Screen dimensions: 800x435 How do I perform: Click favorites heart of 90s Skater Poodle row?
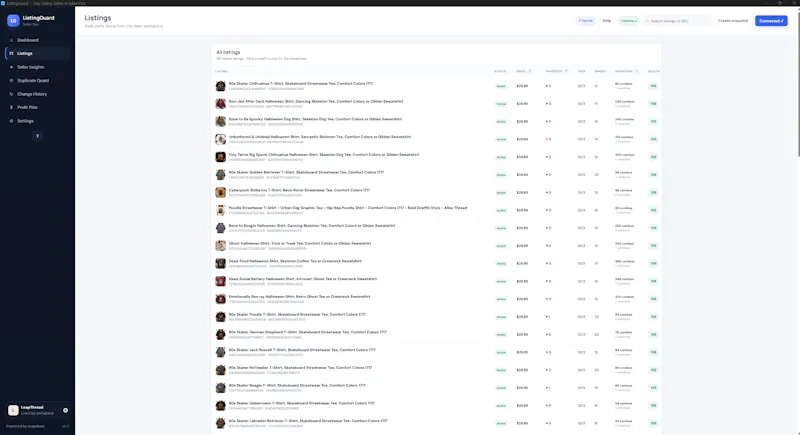click(x=548, y=317)
